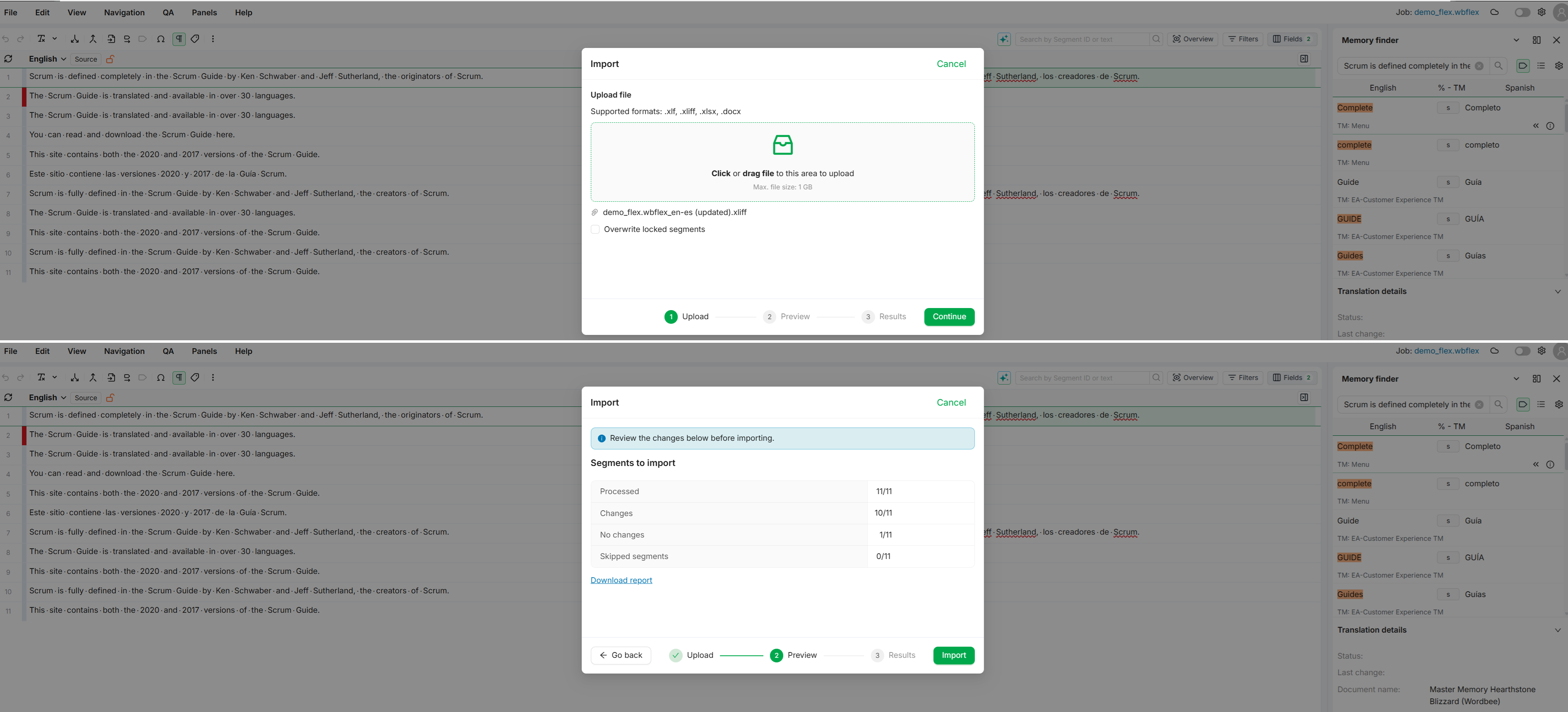Click Split segment icon in the Upload-step window

point(75,39)
